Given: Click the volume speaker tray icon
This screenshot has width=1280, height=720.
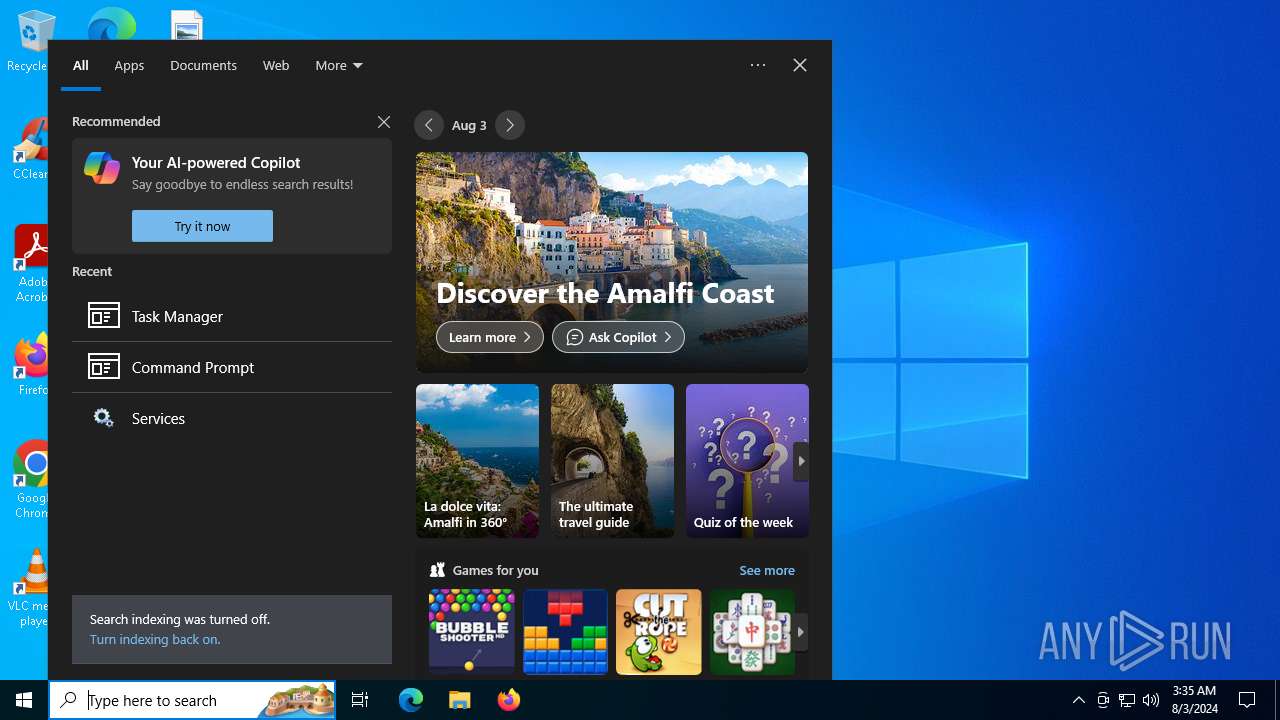Looking at the screenshot, I should (x=1151, y=700).
